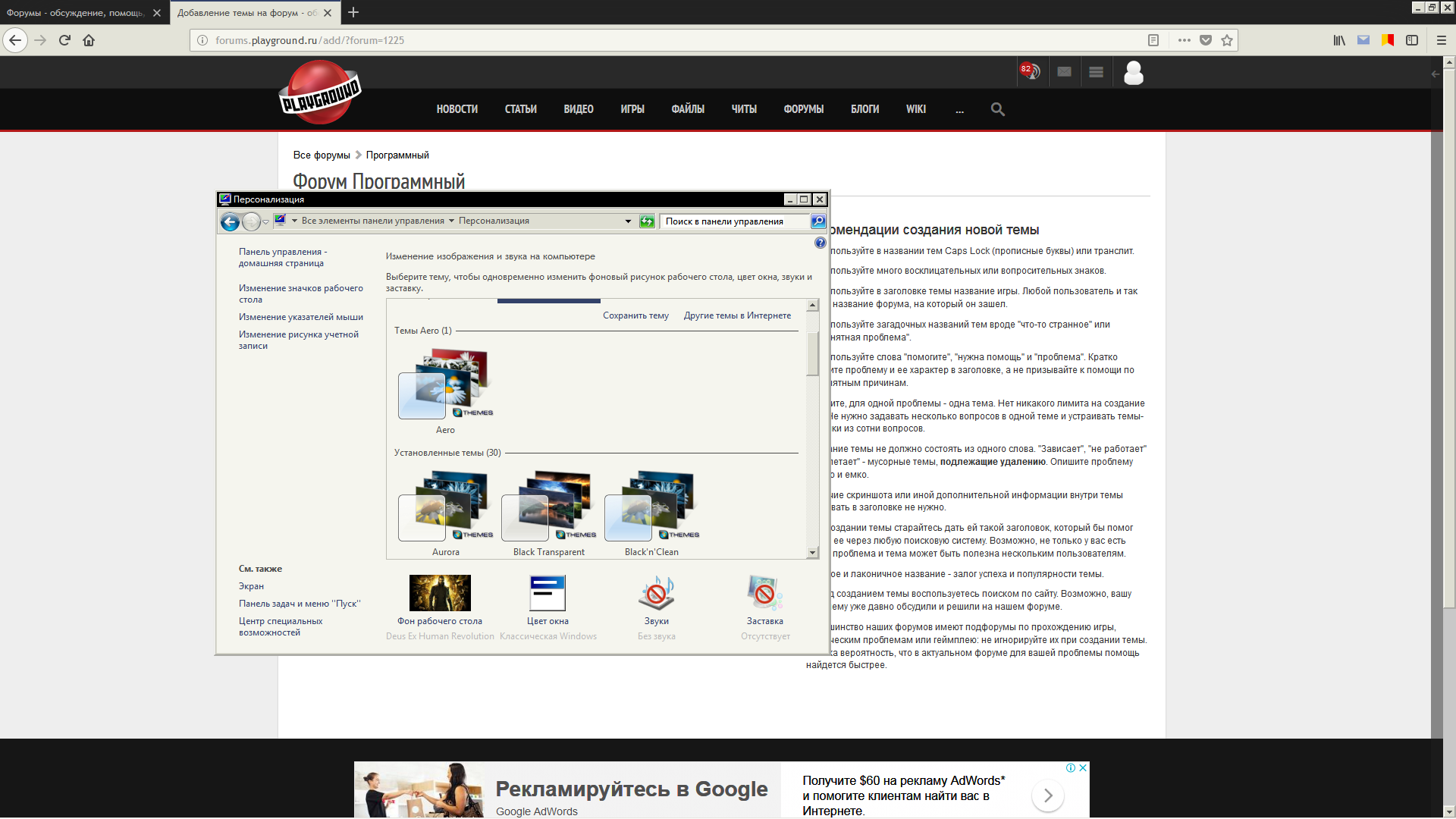Open the Заставка screensaver icon
The image size is (1456, 819).
tap(764, 594)
